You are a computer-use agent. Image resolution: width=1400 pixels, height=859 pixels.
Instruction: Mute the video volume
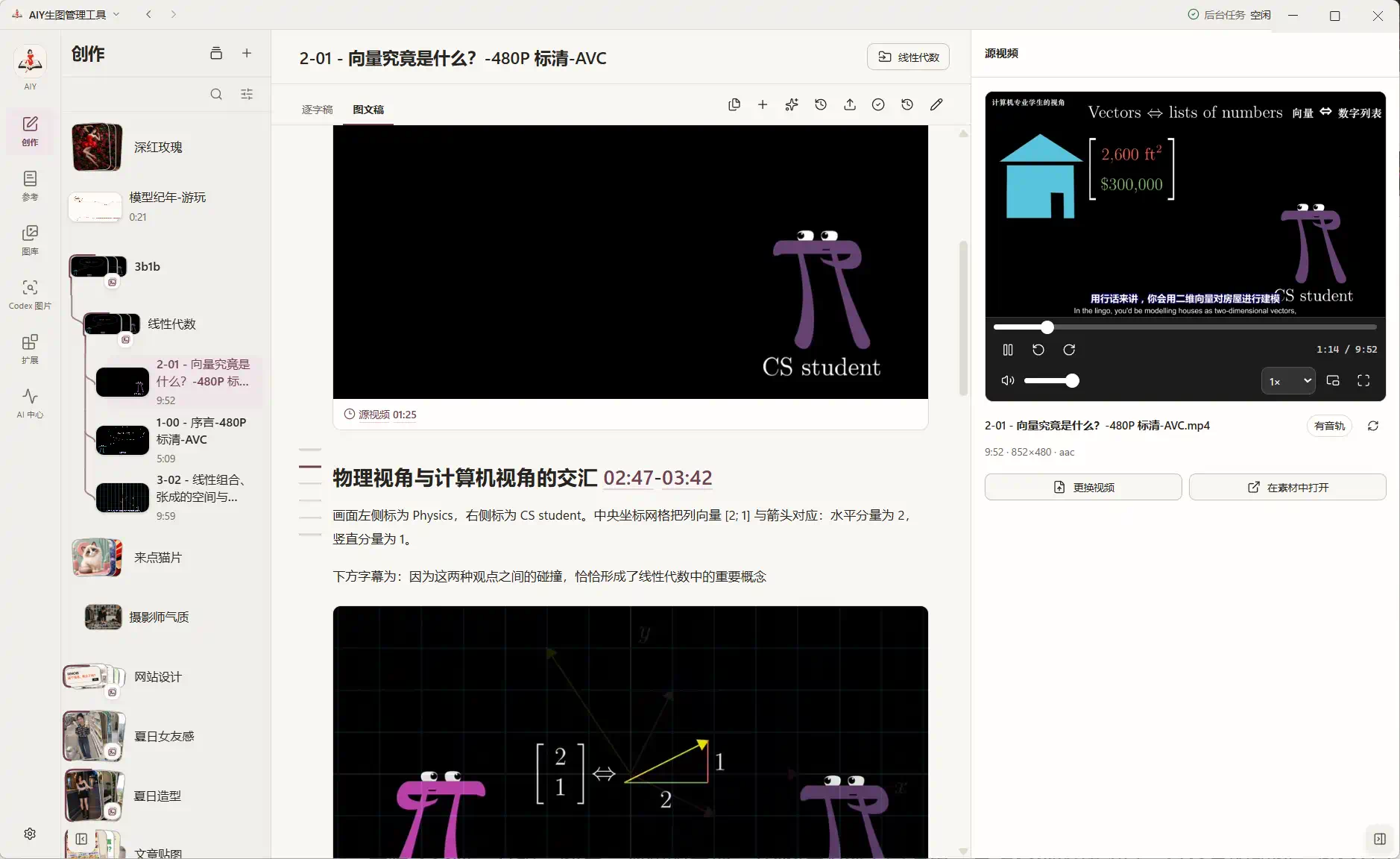pos(1008,381)
